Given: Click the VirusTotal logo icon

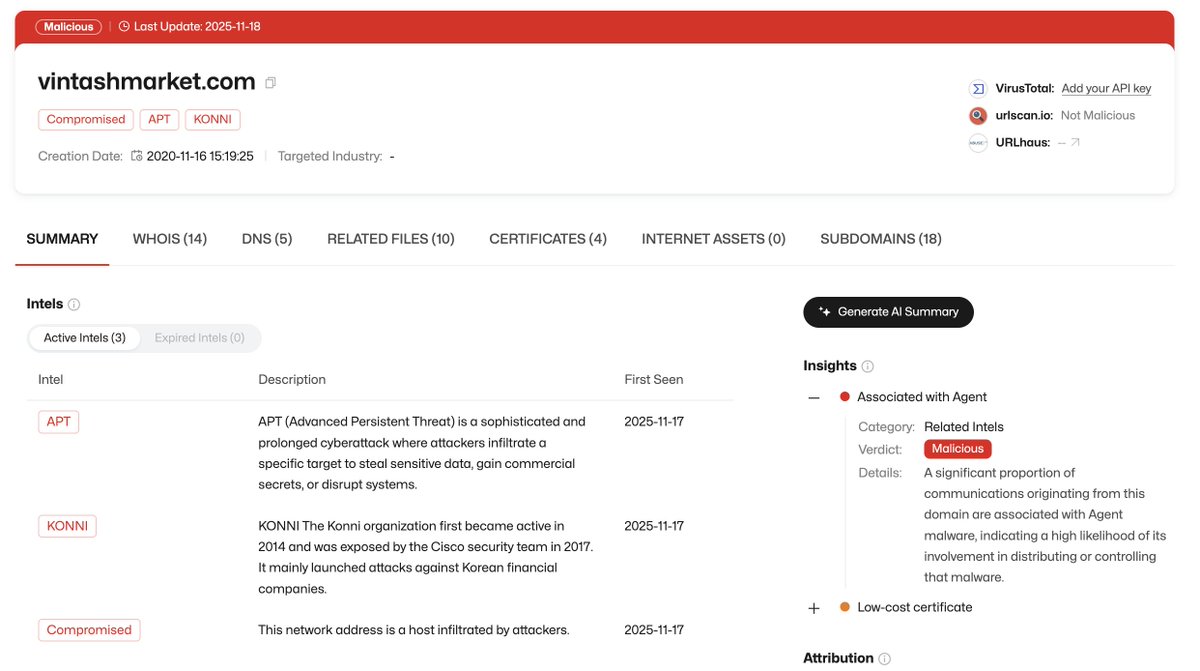Looking at the screenshot, I should [978, 88].
